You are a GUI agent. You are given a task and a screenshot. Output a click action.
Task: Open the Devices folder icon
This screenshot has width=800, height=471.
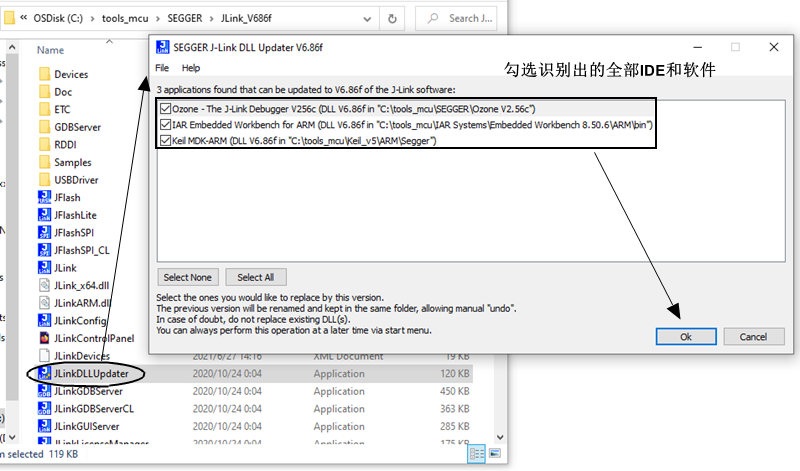point(44,74)
